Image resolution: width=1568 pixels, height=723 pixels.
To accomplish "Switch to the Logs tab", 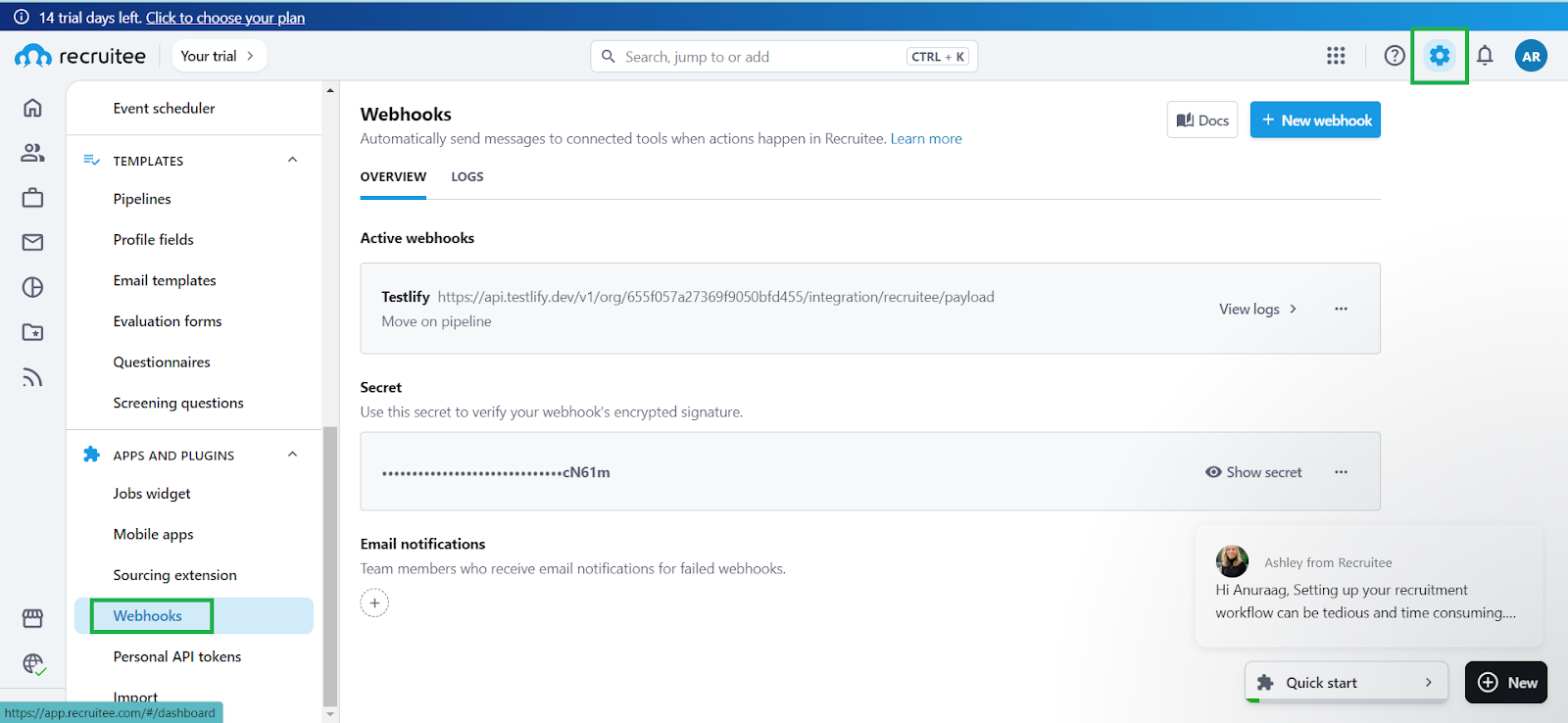I will pyautogui.click(x=466, y=177).
